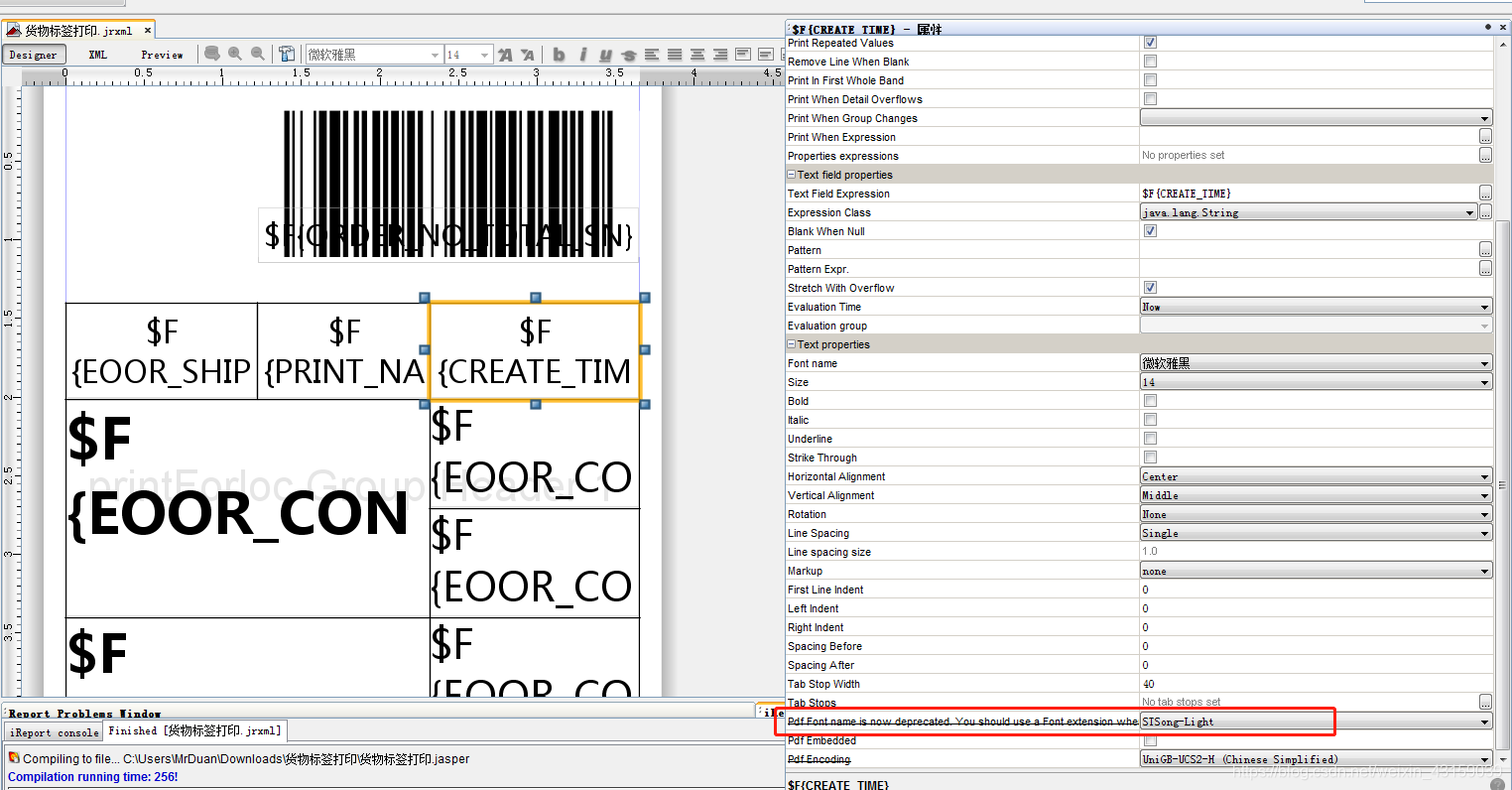Toggle Stretch With Overflow checkbox

point(1150,288)
